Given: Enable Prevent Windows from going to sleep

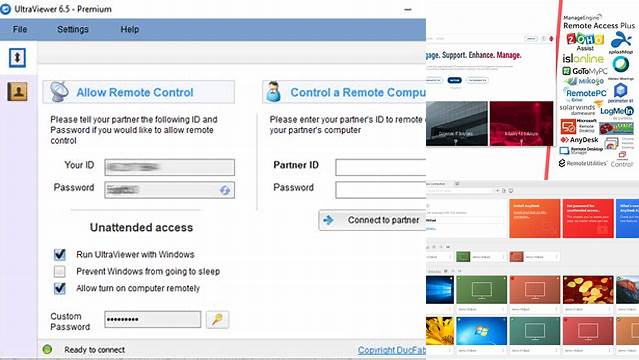Looking at the screenshot, I should (59, 272).
